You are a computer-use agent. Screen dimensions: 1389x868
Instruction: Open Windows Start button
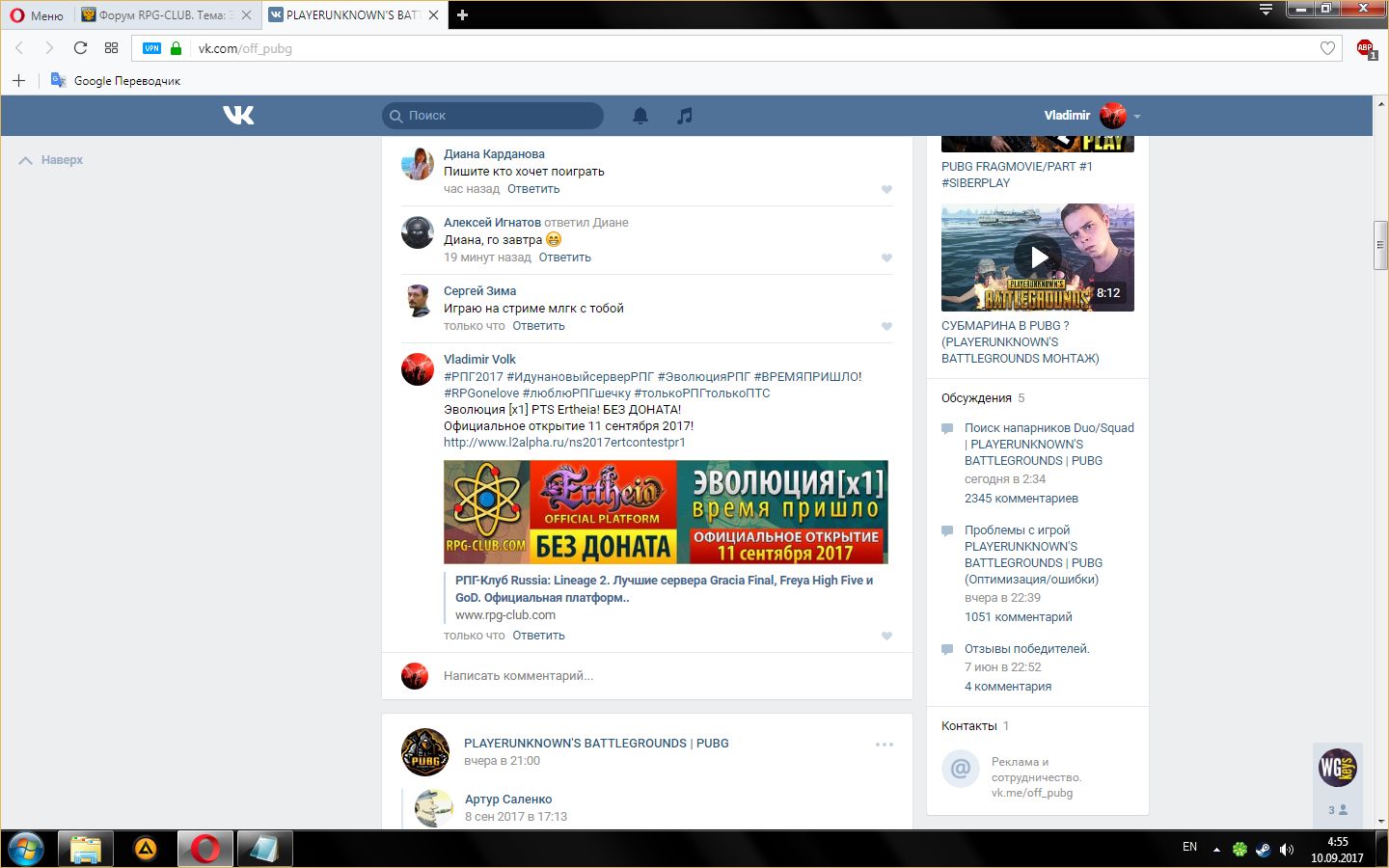tap(26, 849)
